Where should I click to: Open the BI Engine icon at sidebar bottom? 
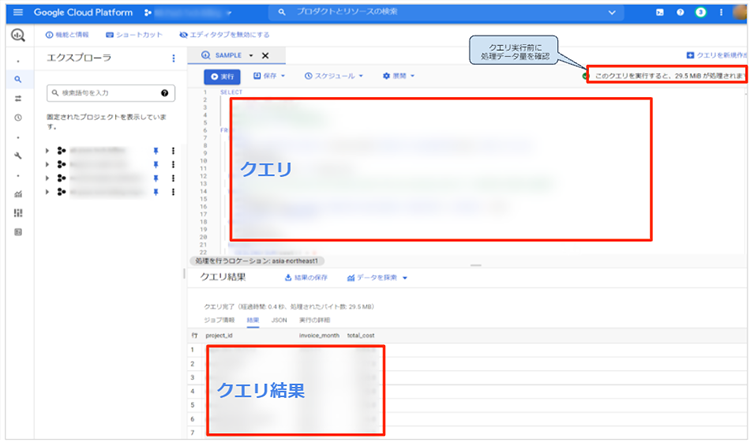tap(18, 232)
